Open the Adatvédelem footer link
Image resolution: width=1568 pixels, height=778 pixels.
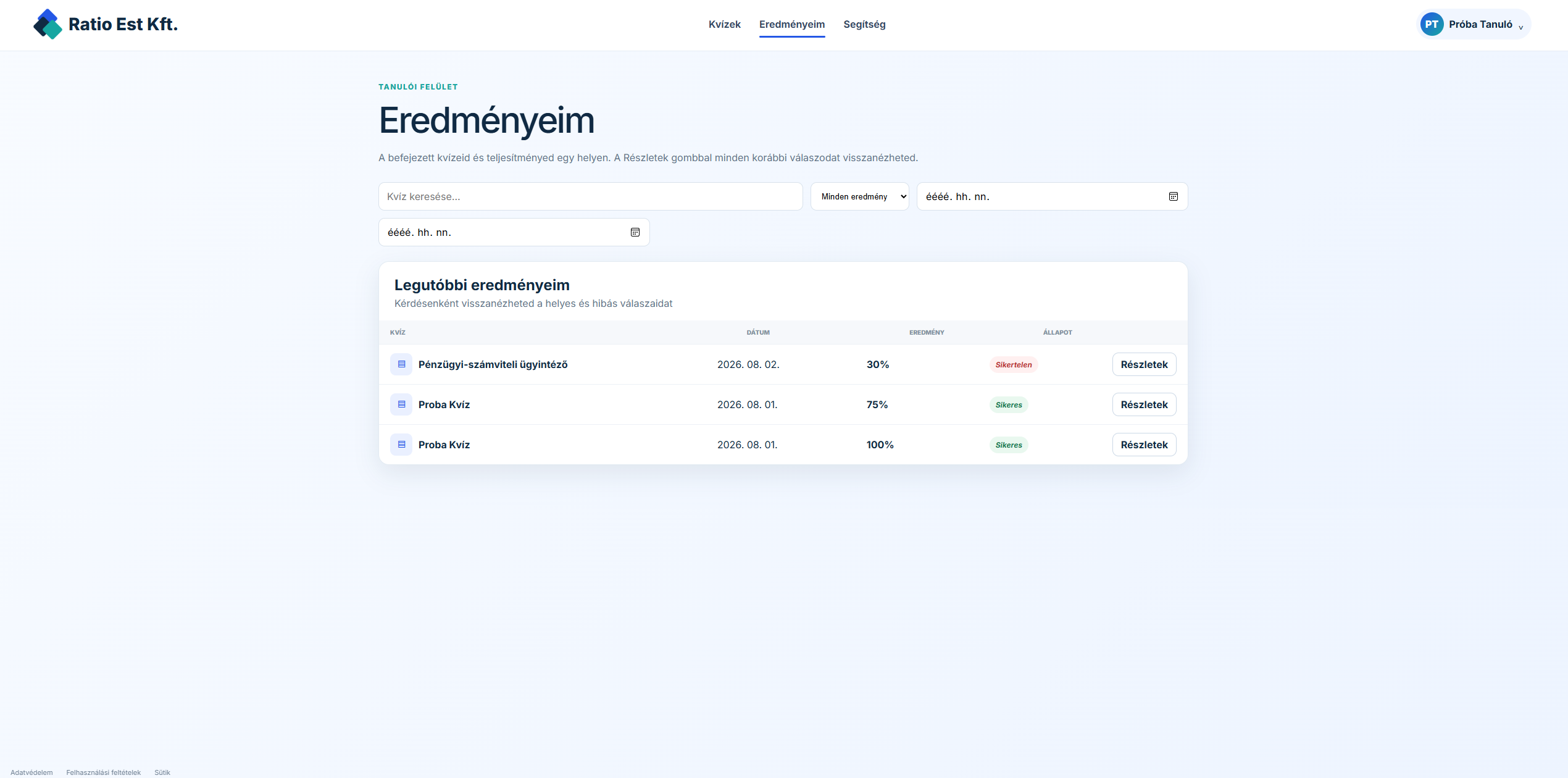(x=31, y=772)
